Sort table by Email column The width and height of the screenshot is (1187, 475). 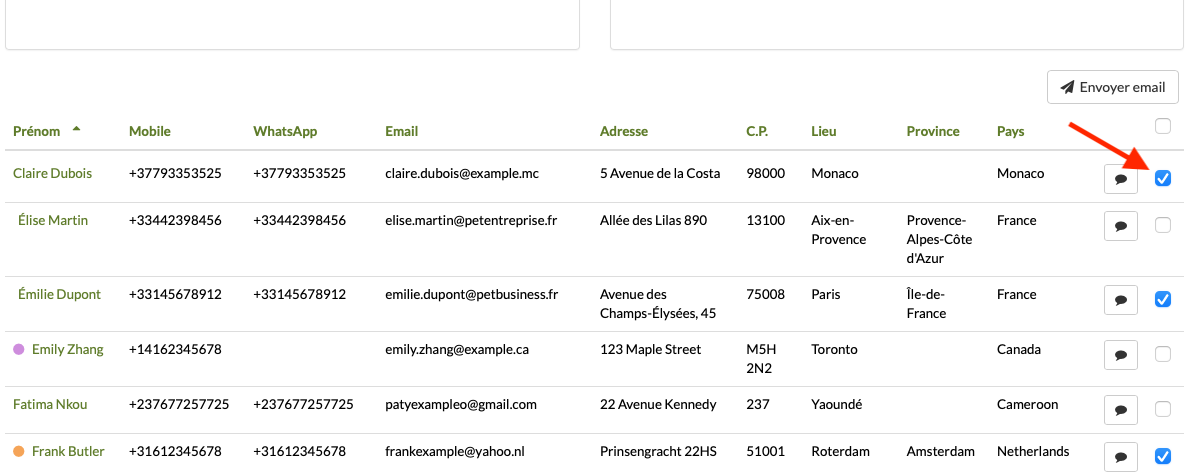click(401, 131)
